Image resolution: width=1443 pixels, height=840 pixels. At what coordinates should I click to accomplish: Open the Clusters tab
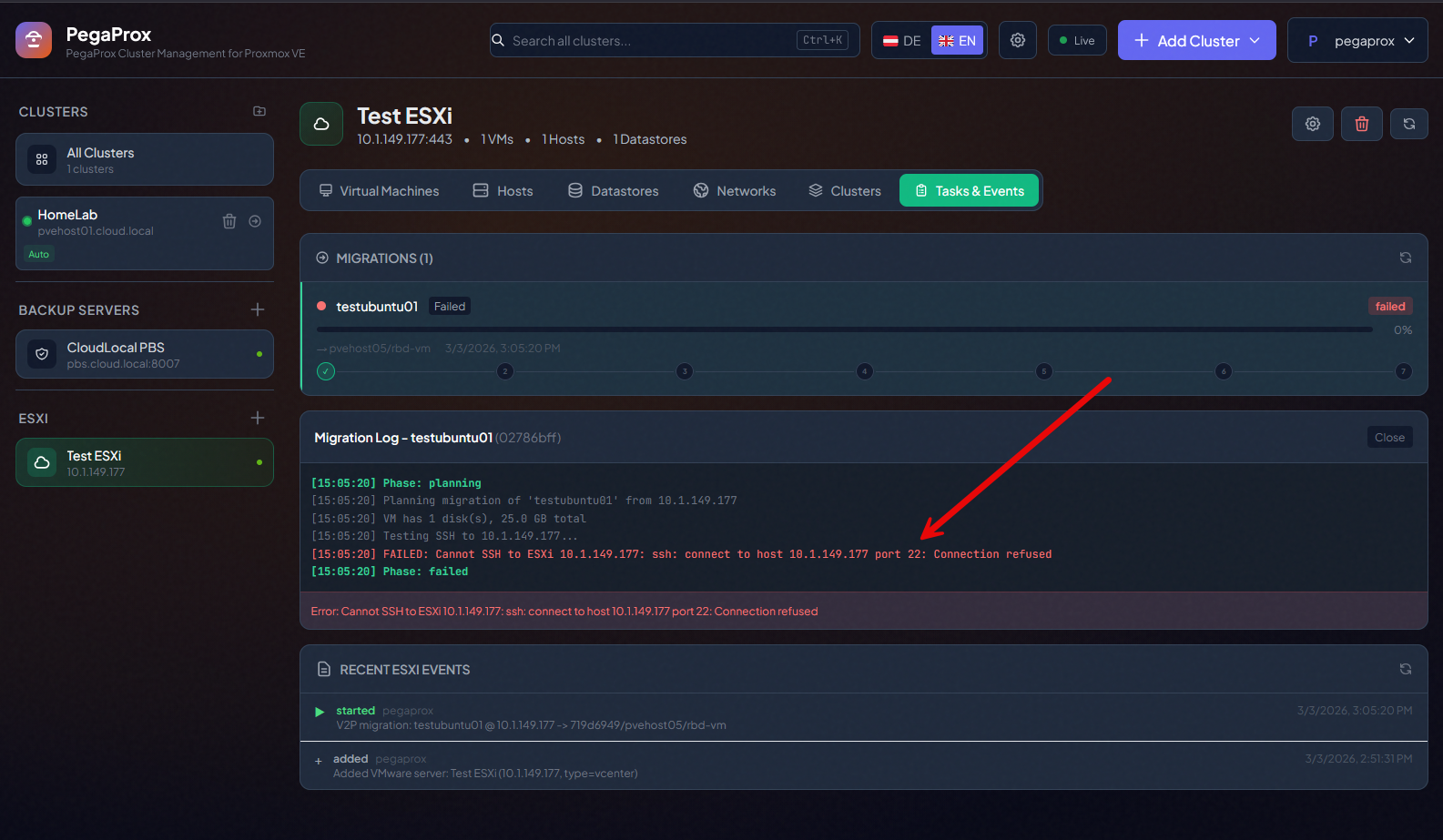pyautogui.click(x=845, y=191)
